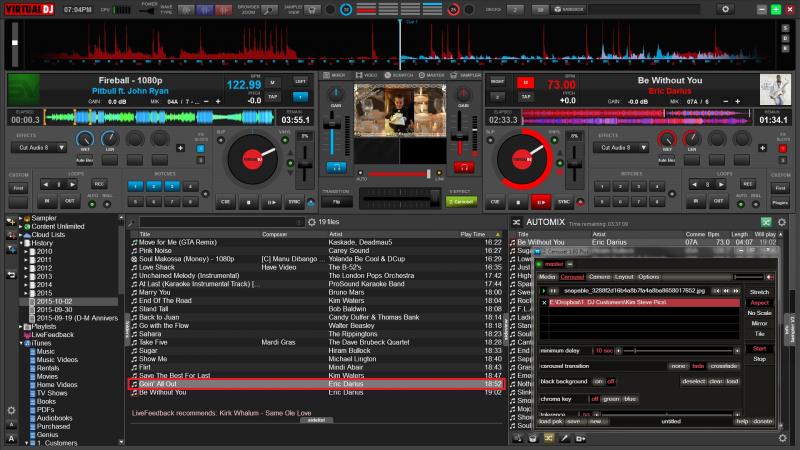Click the Carousel video effect button
Viewport: 800px width, 450px height.
[461, 202]
